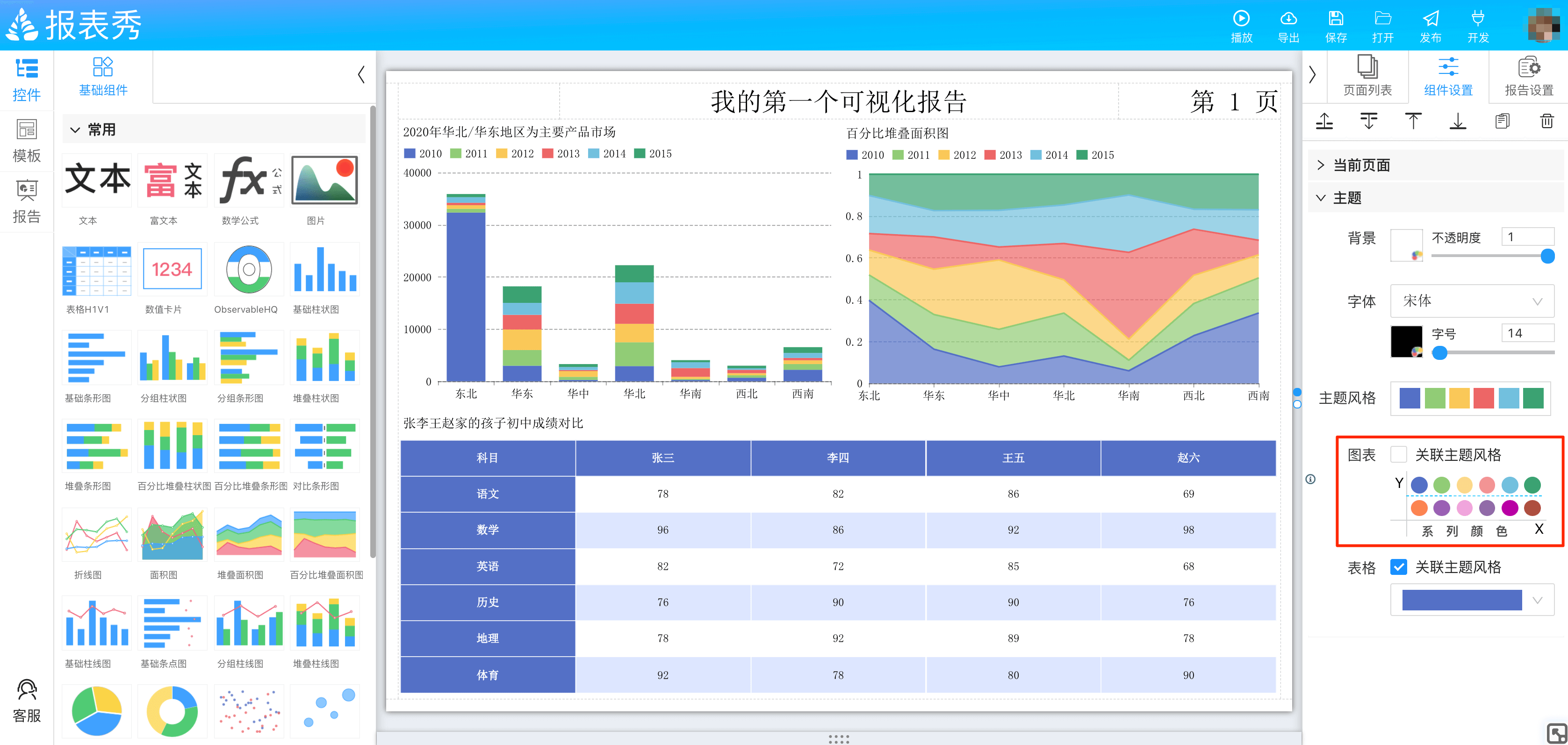Screen dimensions: 1568x745
Task: Click the bottom panel drag handle dots
Action: (x=838, y=739)
